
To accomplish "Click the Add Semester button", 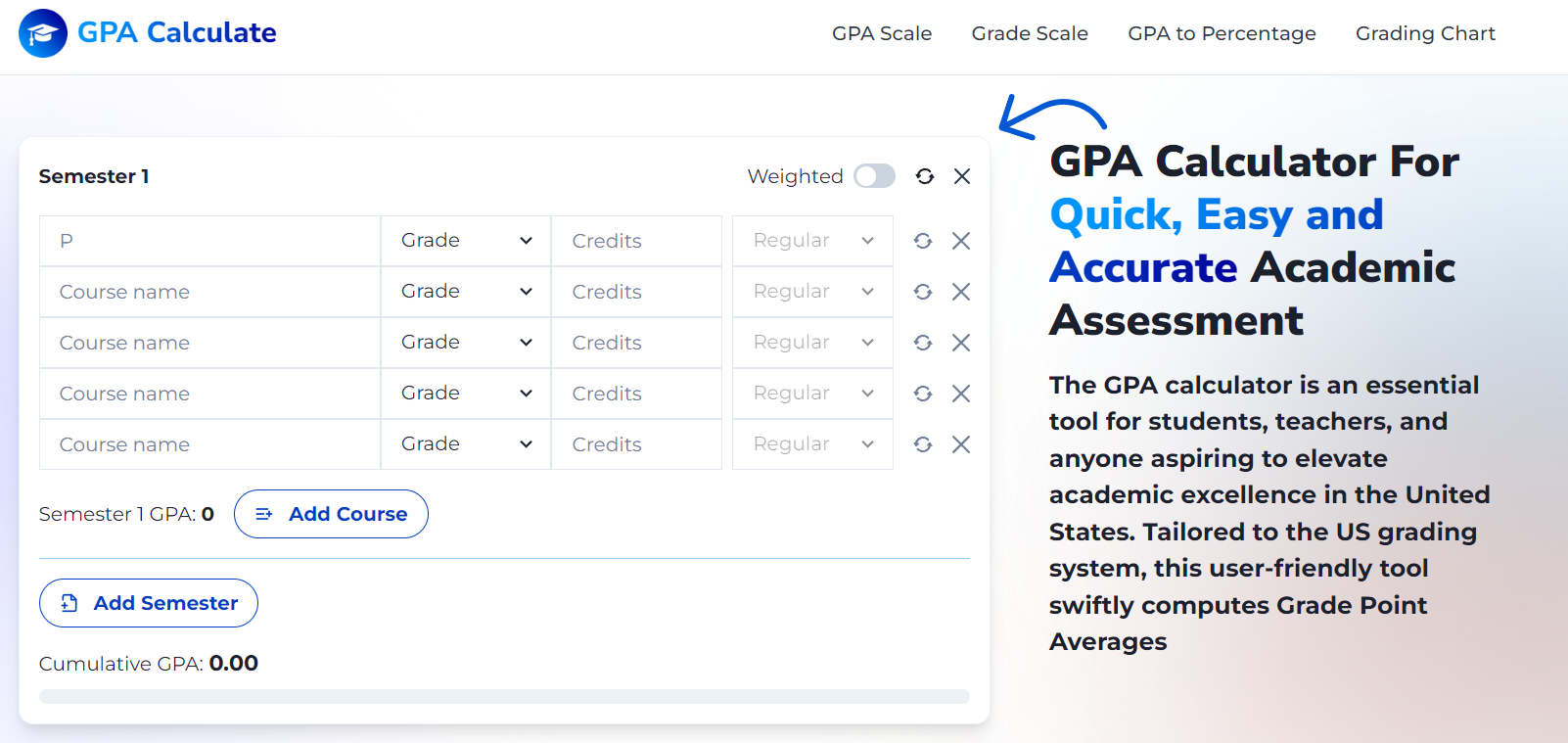I will [148, 603].
